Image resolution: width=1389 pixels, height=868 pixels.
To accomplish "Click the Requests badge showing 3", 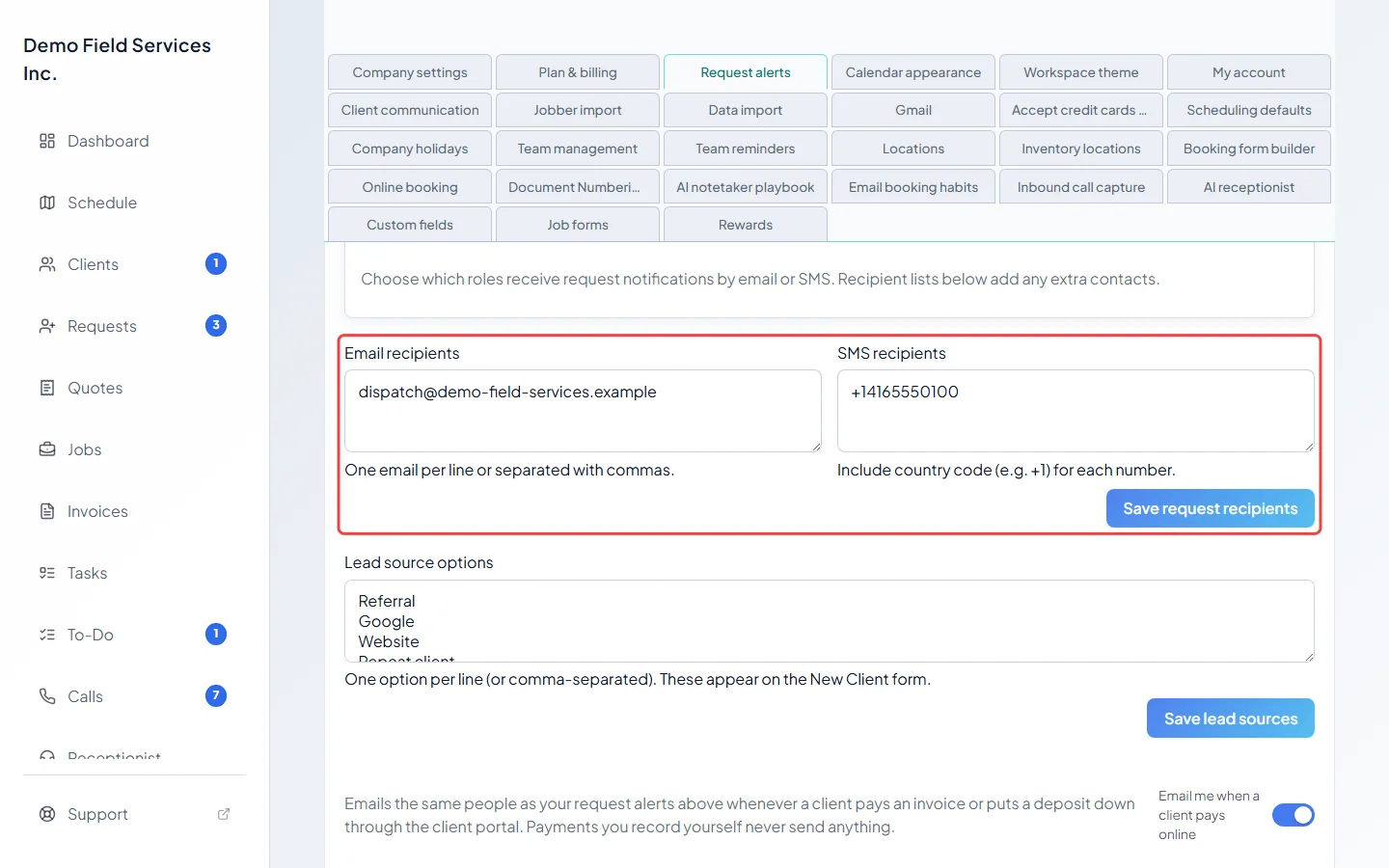I will [x=216, y=325].
